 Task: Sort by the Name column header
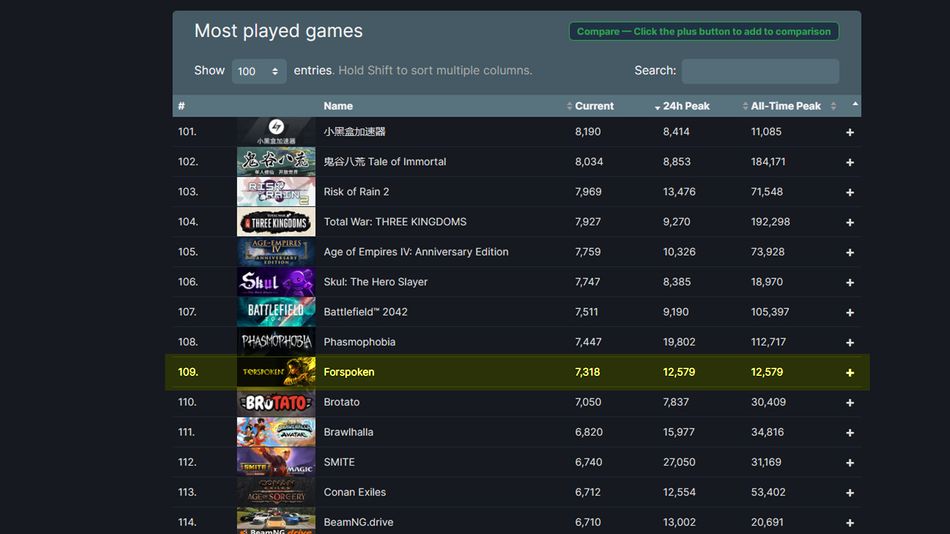click(x=338, y=106)
